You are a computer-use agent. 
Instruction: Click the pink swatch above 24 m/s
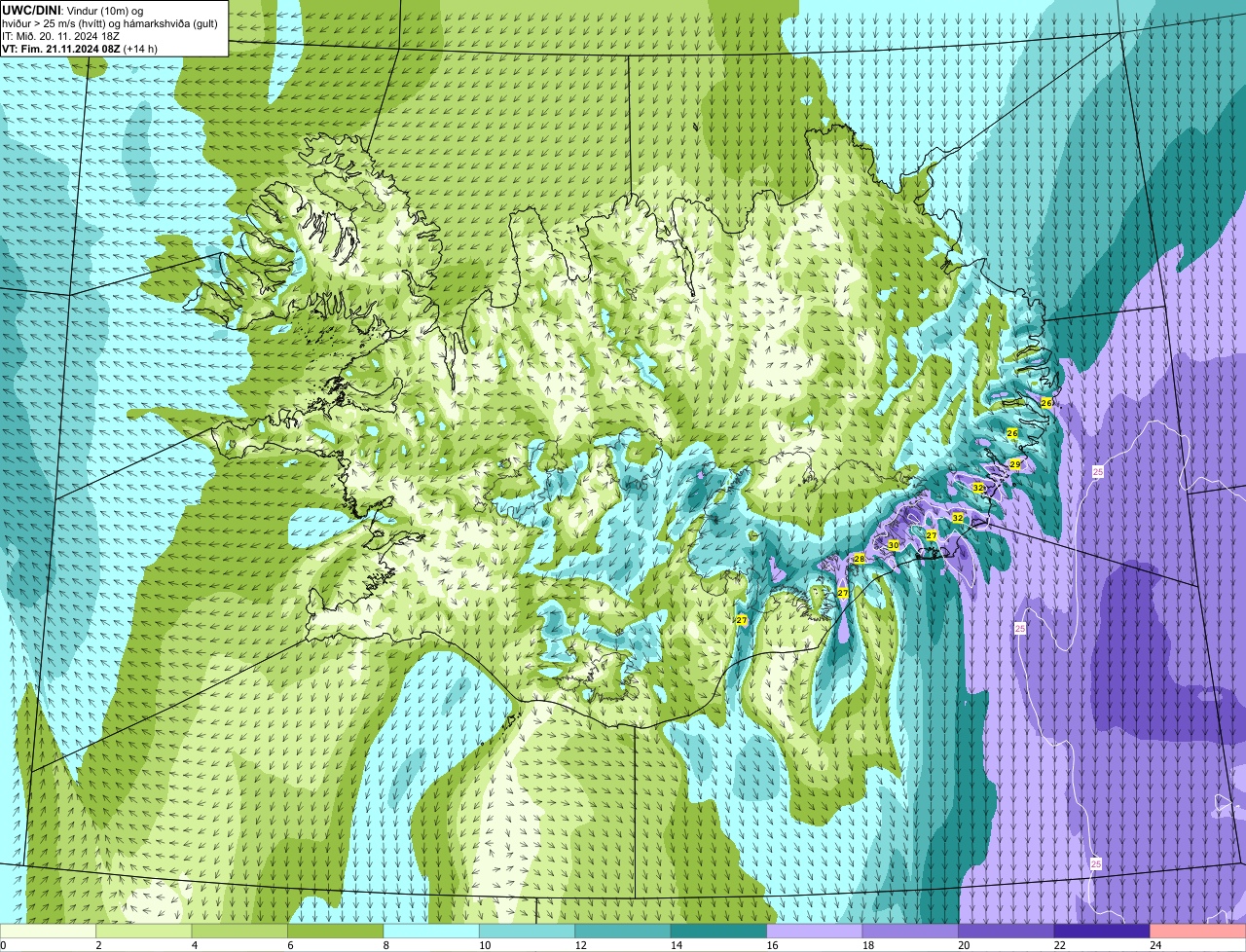(x=1198, y=932)
